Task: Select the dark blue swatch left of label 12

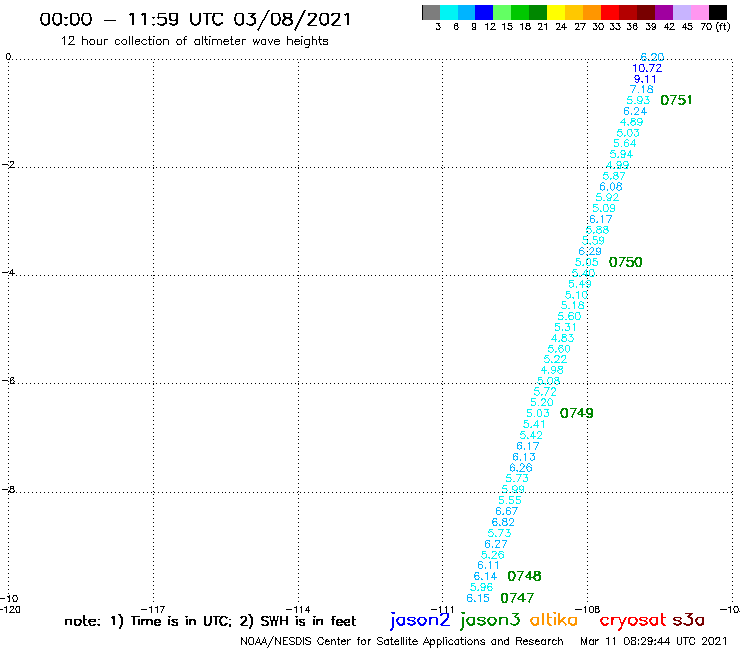Action: (x=484, y=12)
